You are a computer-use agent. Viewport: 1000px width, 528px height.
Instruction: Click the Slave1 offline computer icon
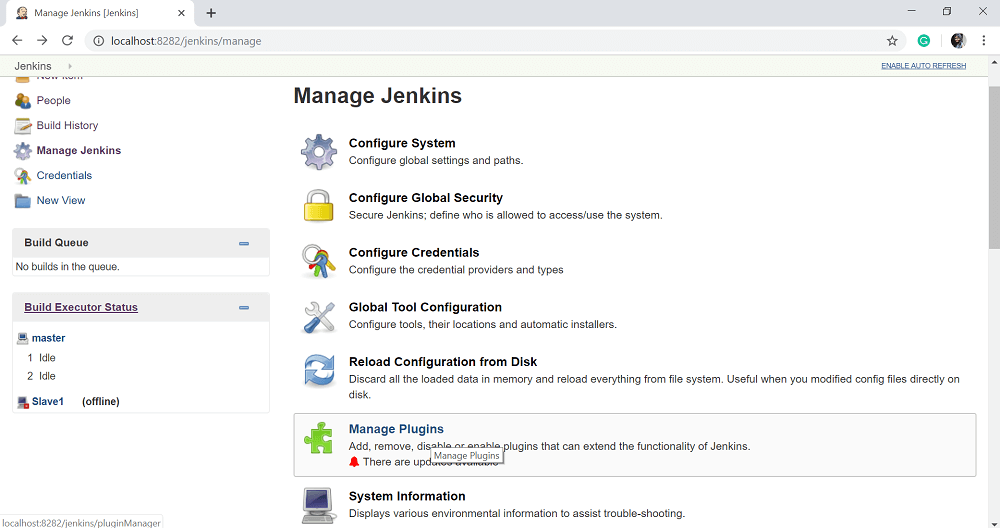coord(22,402)
